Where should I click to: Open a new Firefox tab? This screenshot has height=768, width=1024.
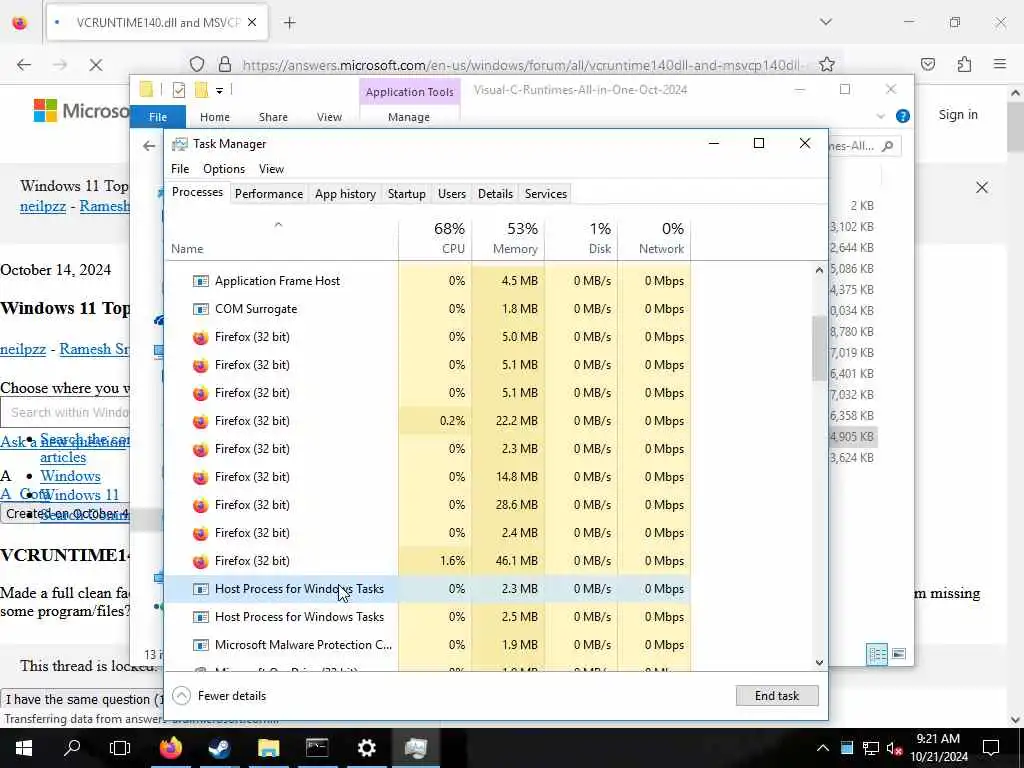289,23
